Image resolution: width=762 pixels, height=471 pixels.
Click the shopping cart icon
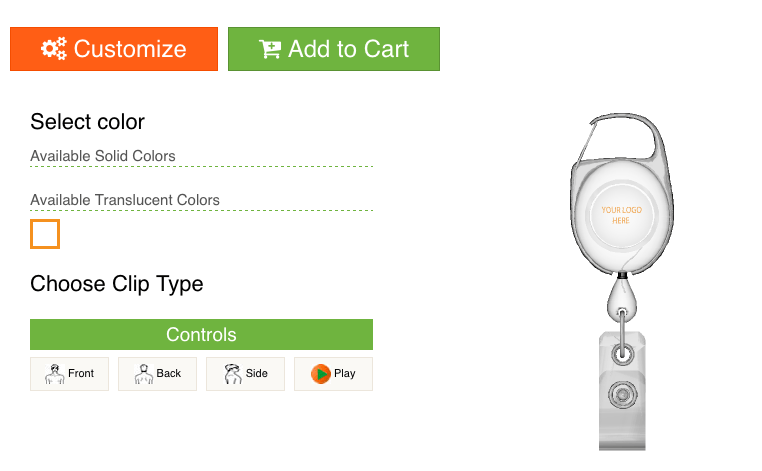[x=270, y=49]
